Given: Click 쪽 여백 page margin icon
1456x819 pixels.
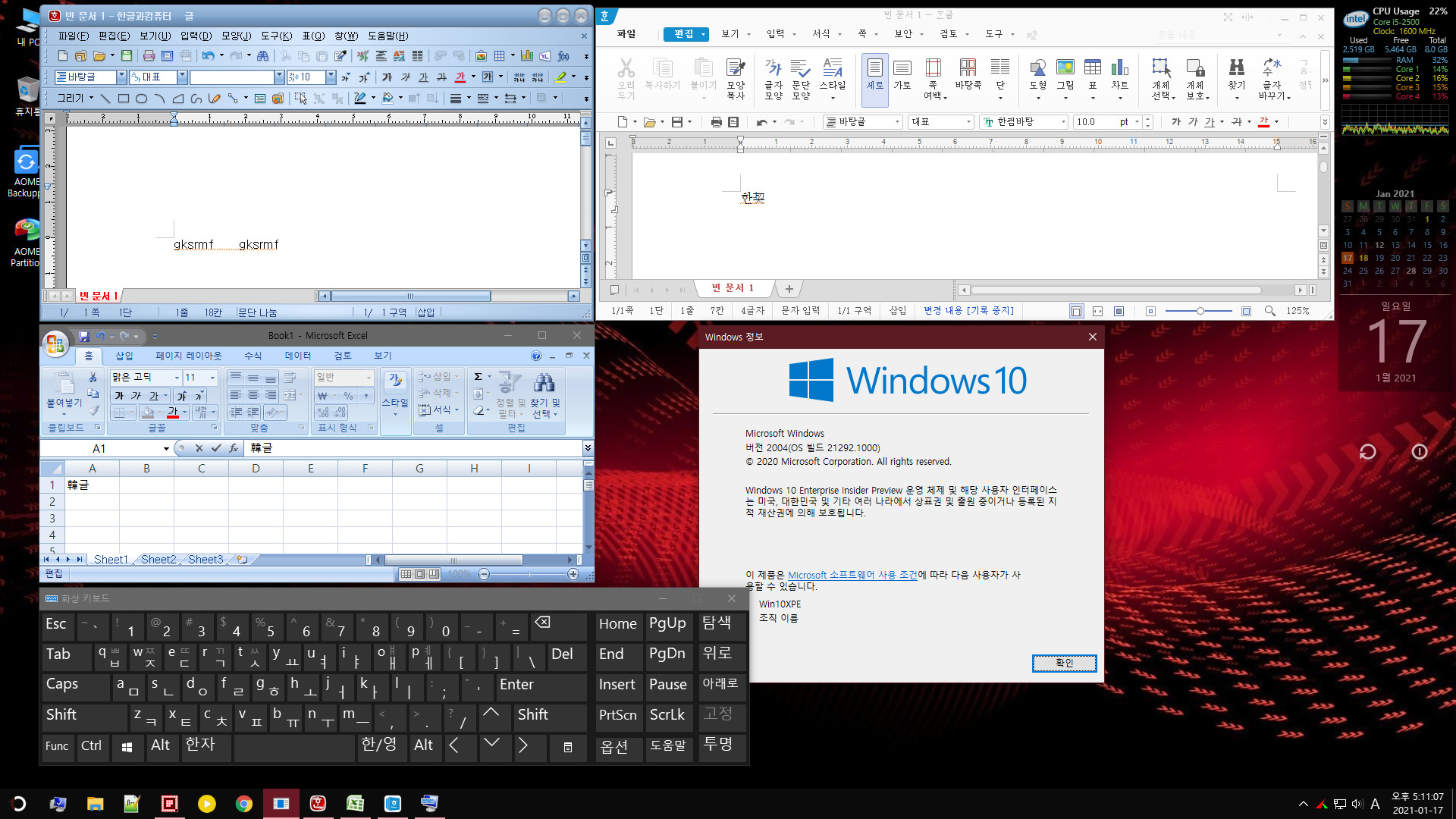Looking at the screenshot, I should tap(934, 78).
